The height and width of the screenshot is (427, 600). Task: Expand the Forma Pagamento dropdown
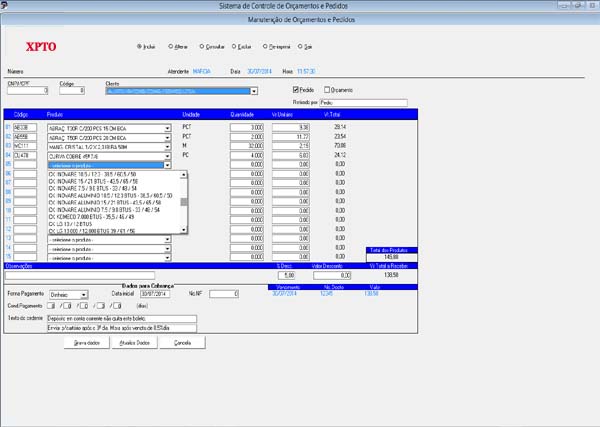(84, 294)
